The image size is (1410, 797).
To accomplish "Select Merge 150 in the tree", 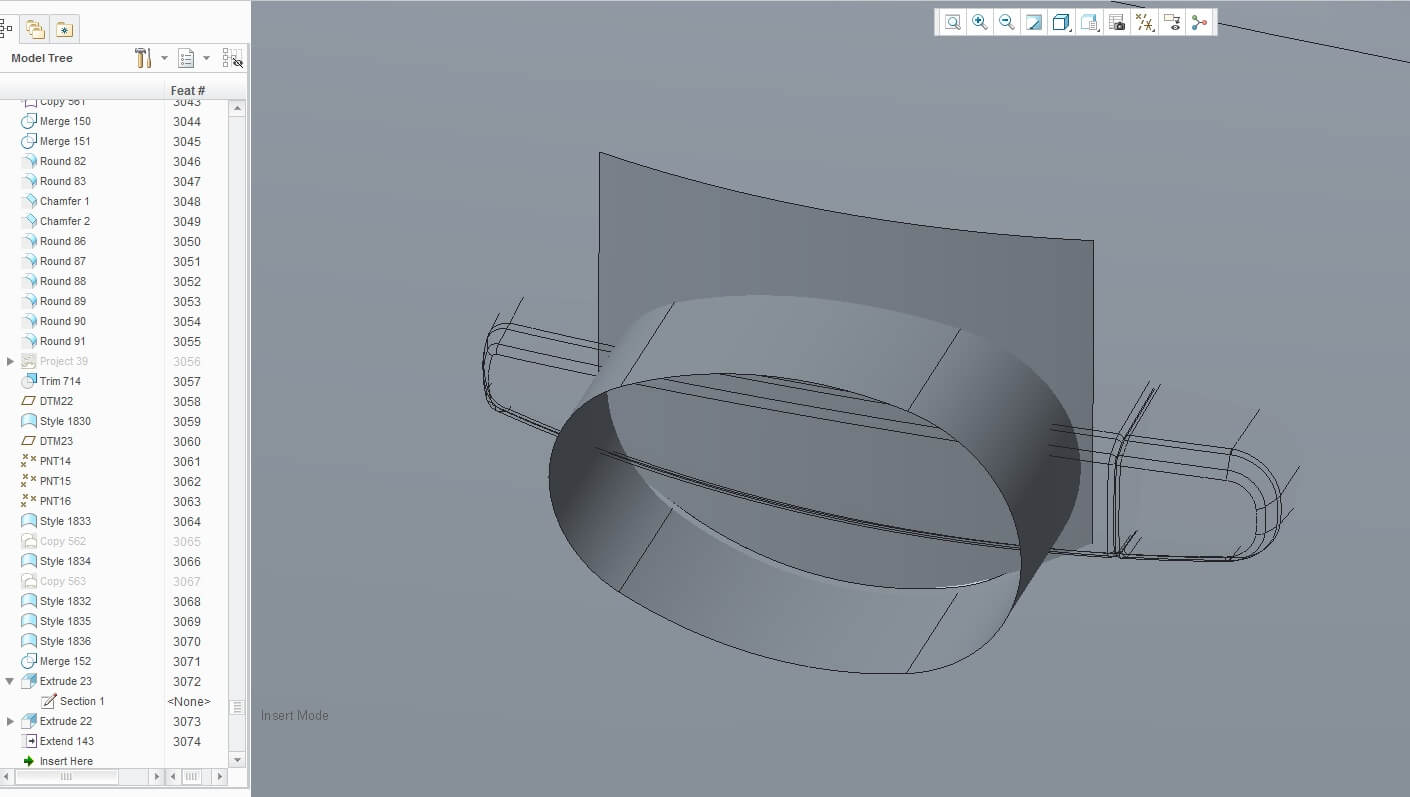I will (x=65, y=121).
